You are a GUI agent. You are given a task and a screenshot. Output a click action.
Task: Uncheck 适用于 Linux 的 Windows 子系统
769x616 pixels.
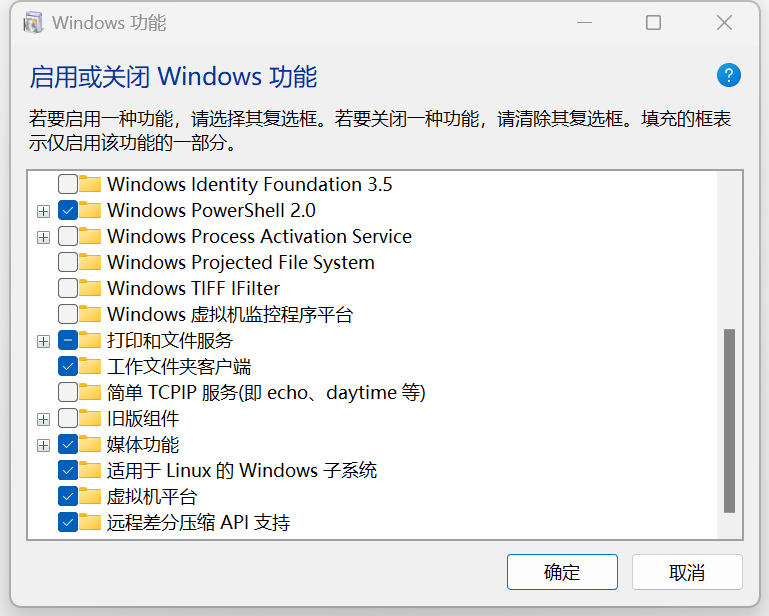click(68, 470)
